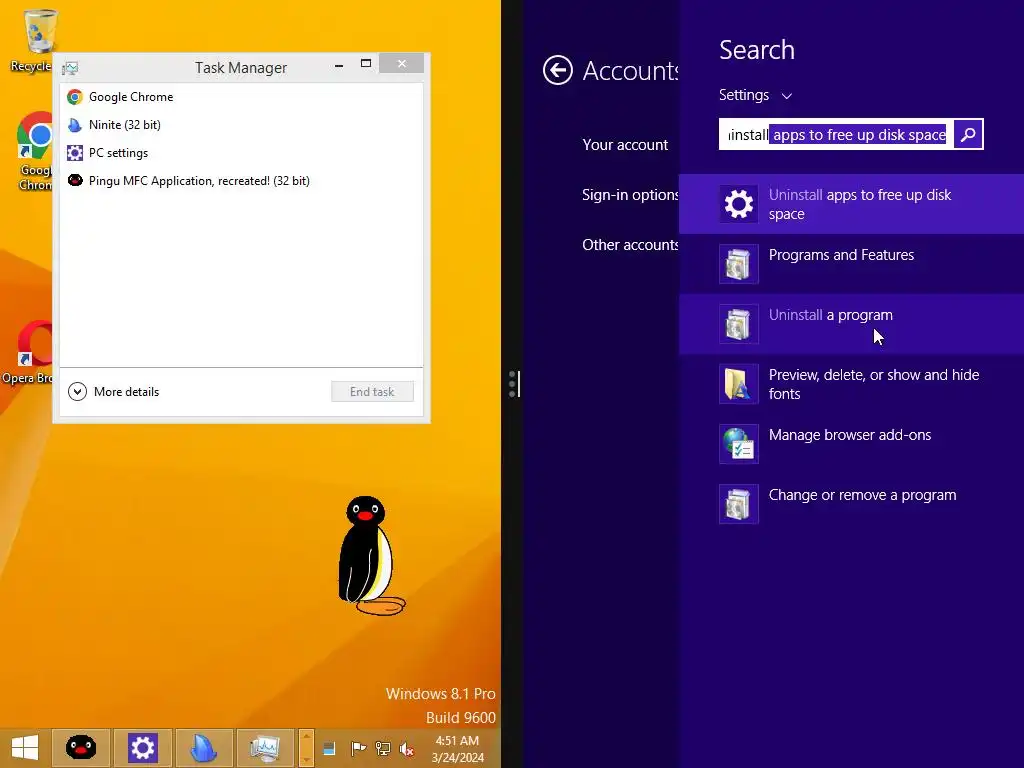Open Preview, delete, or show and hide fonts

851,384
